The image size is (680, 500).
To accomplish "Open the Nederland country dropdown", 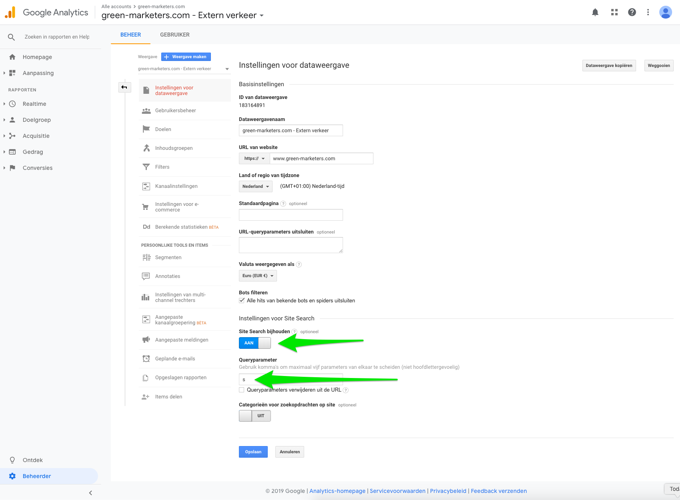I will pos(255,186).
